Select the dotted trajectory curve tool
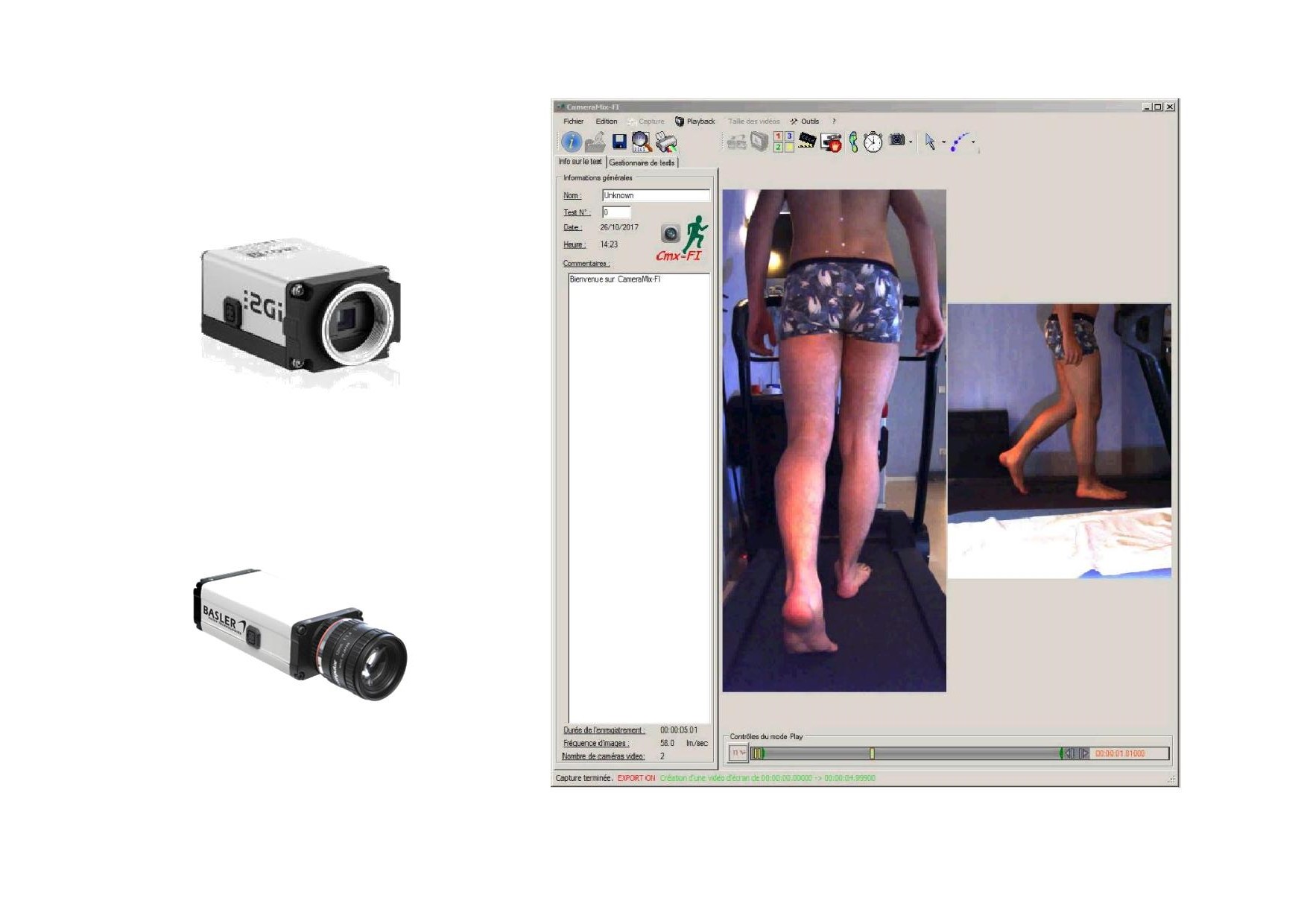The width and height of the screenshot is (1307, 924). (960, 142)
